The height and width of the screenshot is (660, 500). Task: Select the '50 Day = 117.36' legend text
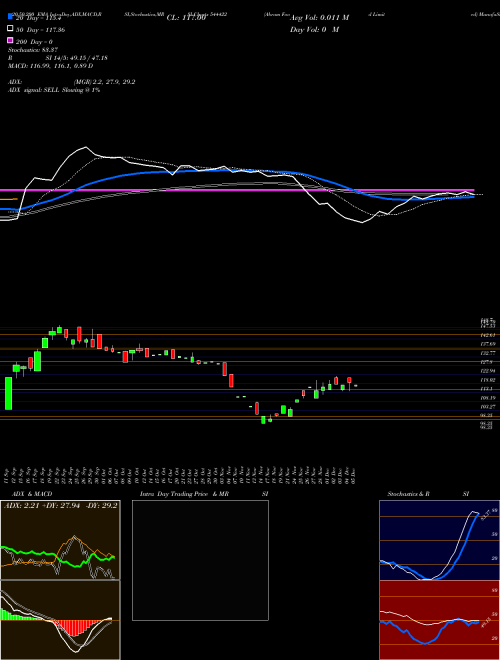click(40, 30)
